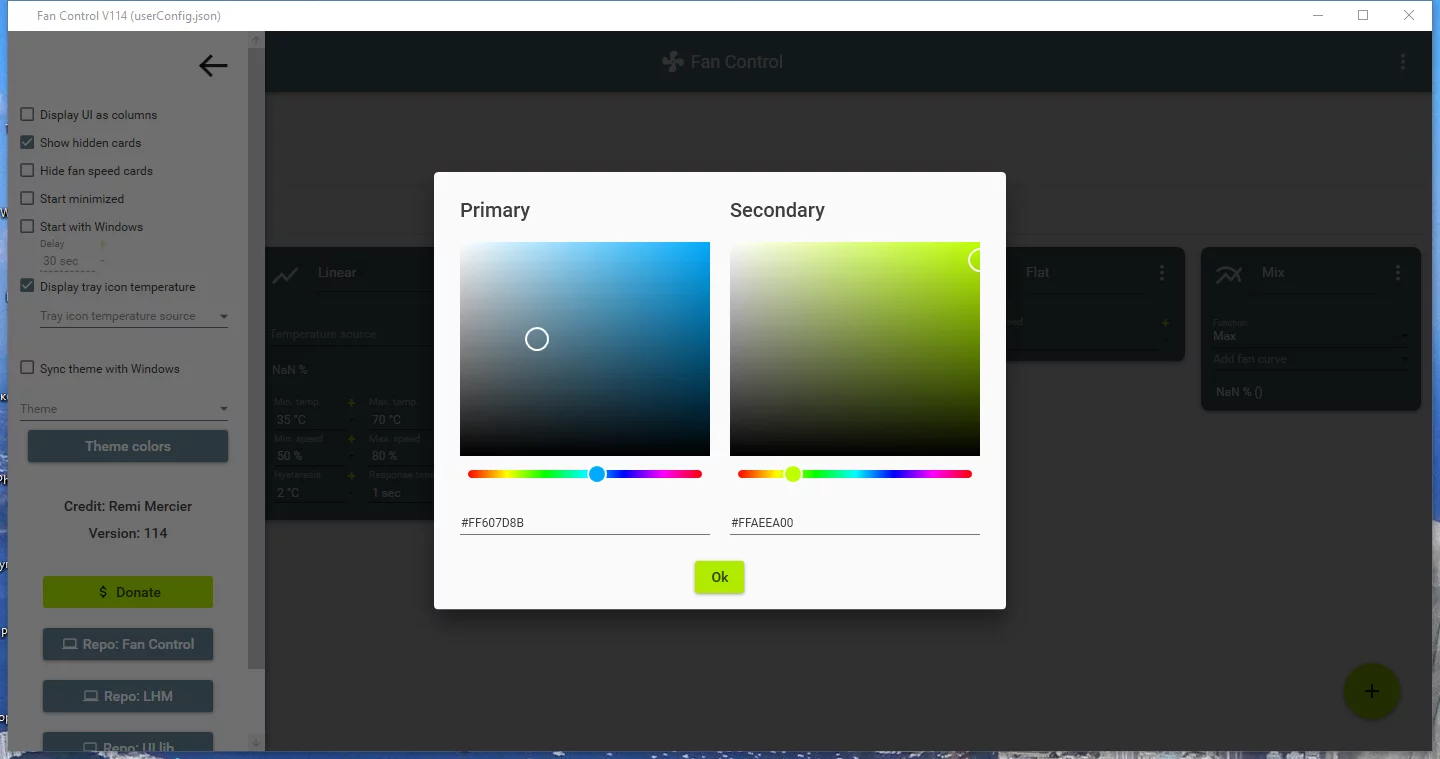Screen dimensions: 1440x759
Task: Click the Response time 1 sec field
Action: [x=400, y=493]
